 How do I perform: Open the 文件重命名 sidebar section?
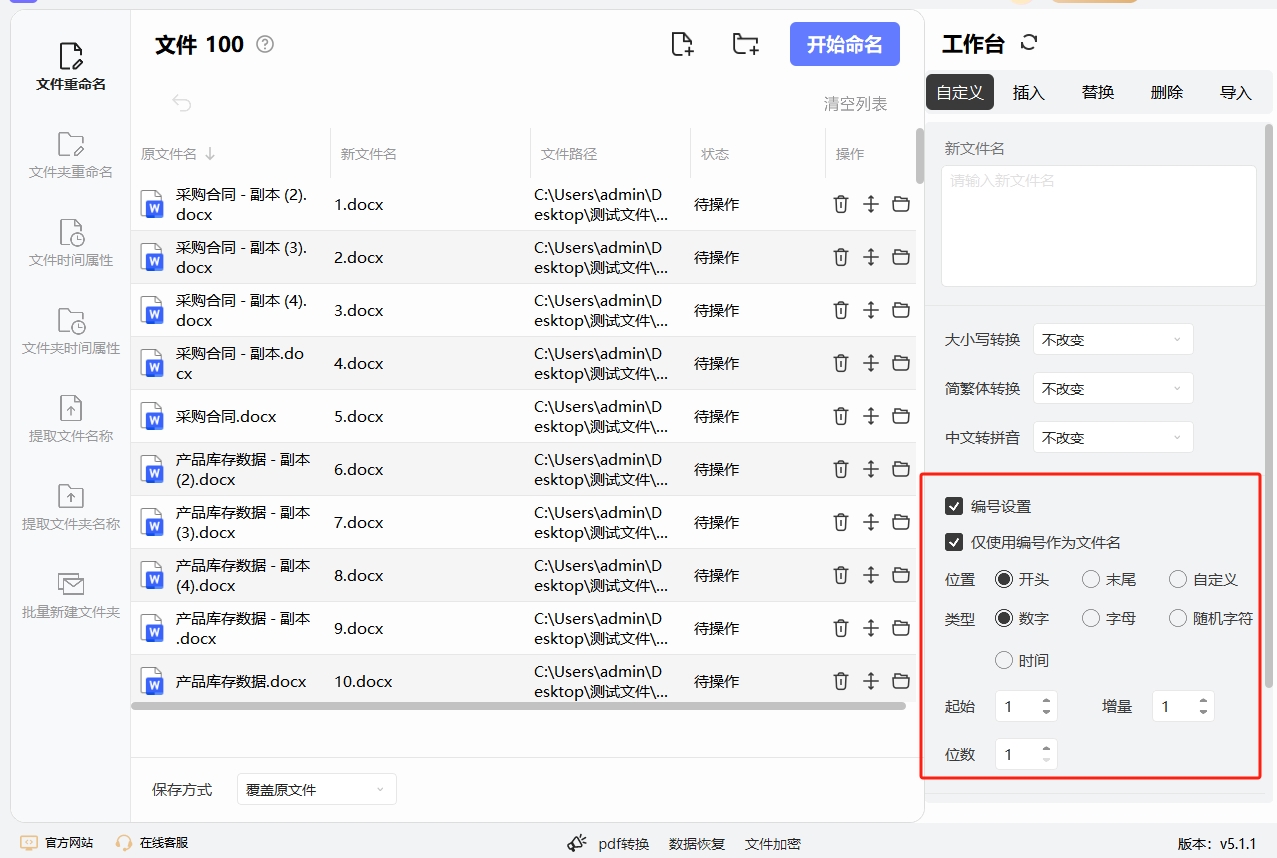[71, 67]
